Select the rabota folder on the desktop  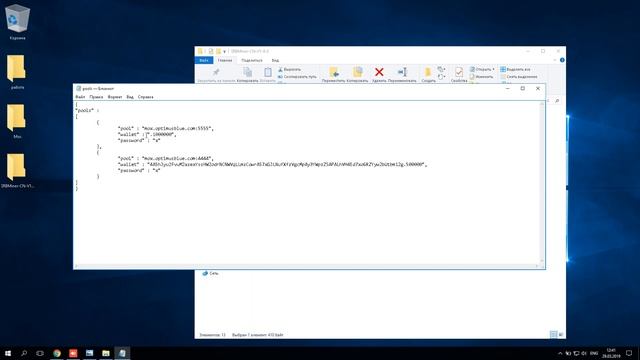pyautogui.click(x=17, y=72)
